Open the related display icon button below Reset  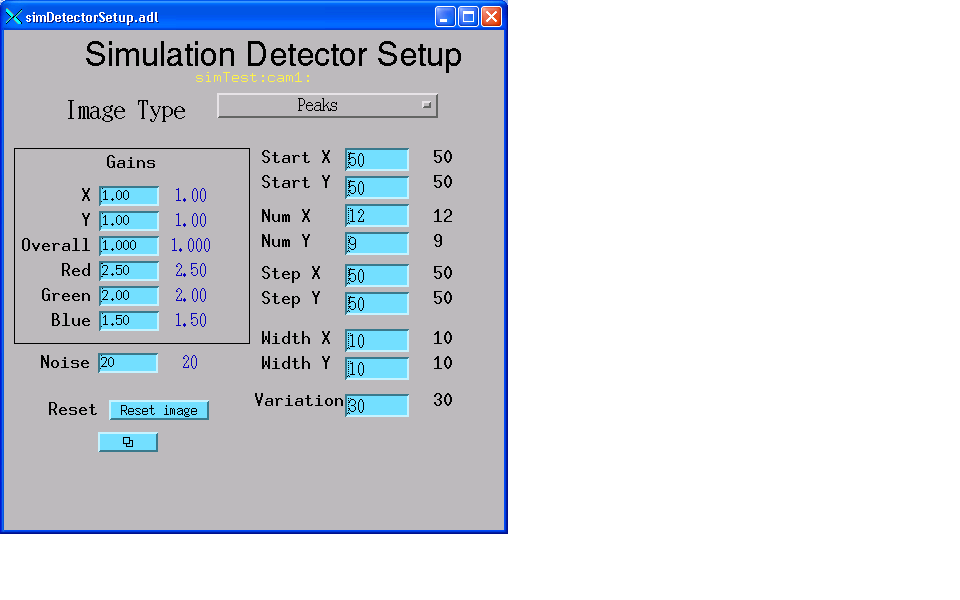[x=128, y=442]
